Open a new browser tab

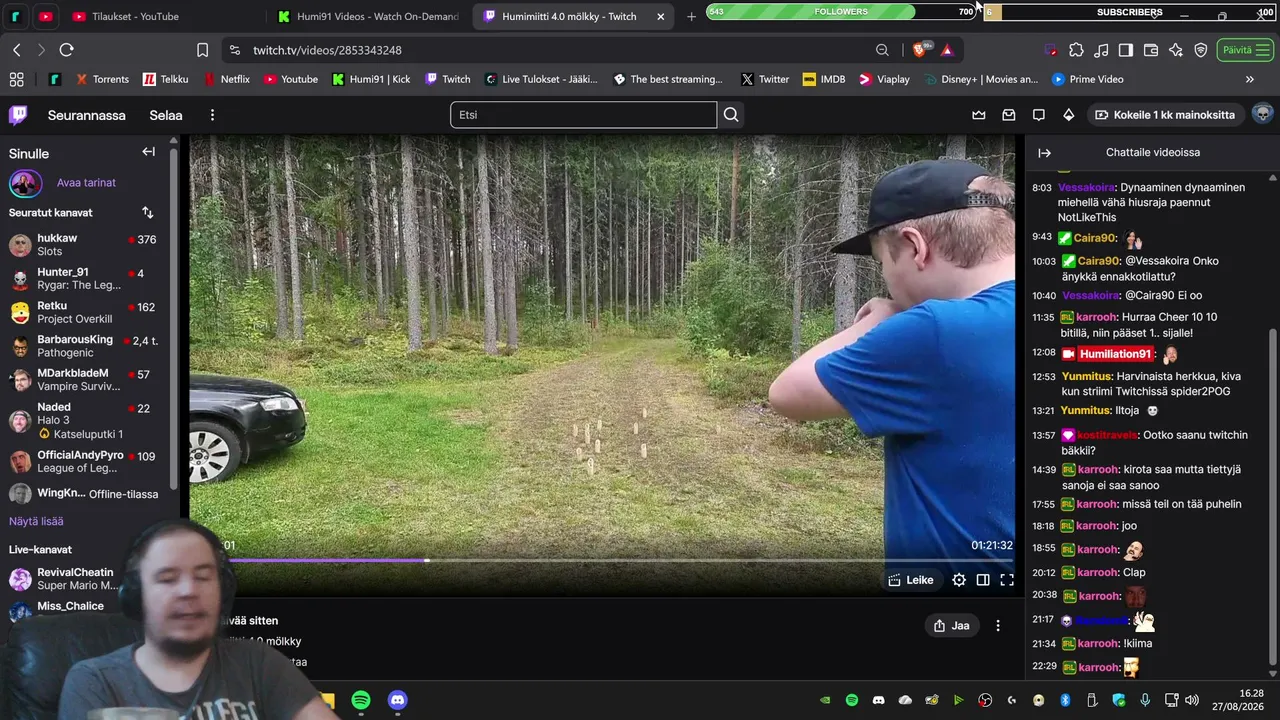[691, 16]
